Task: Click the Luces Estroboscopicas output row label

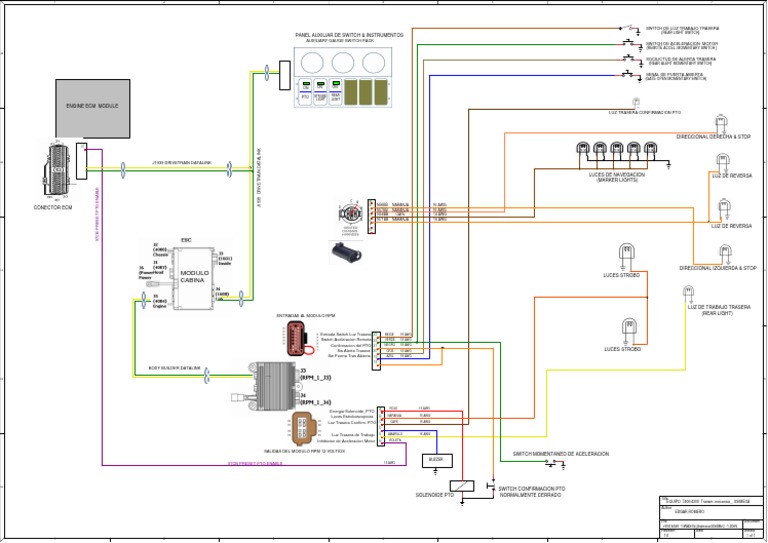Action: tap(352, 417)
